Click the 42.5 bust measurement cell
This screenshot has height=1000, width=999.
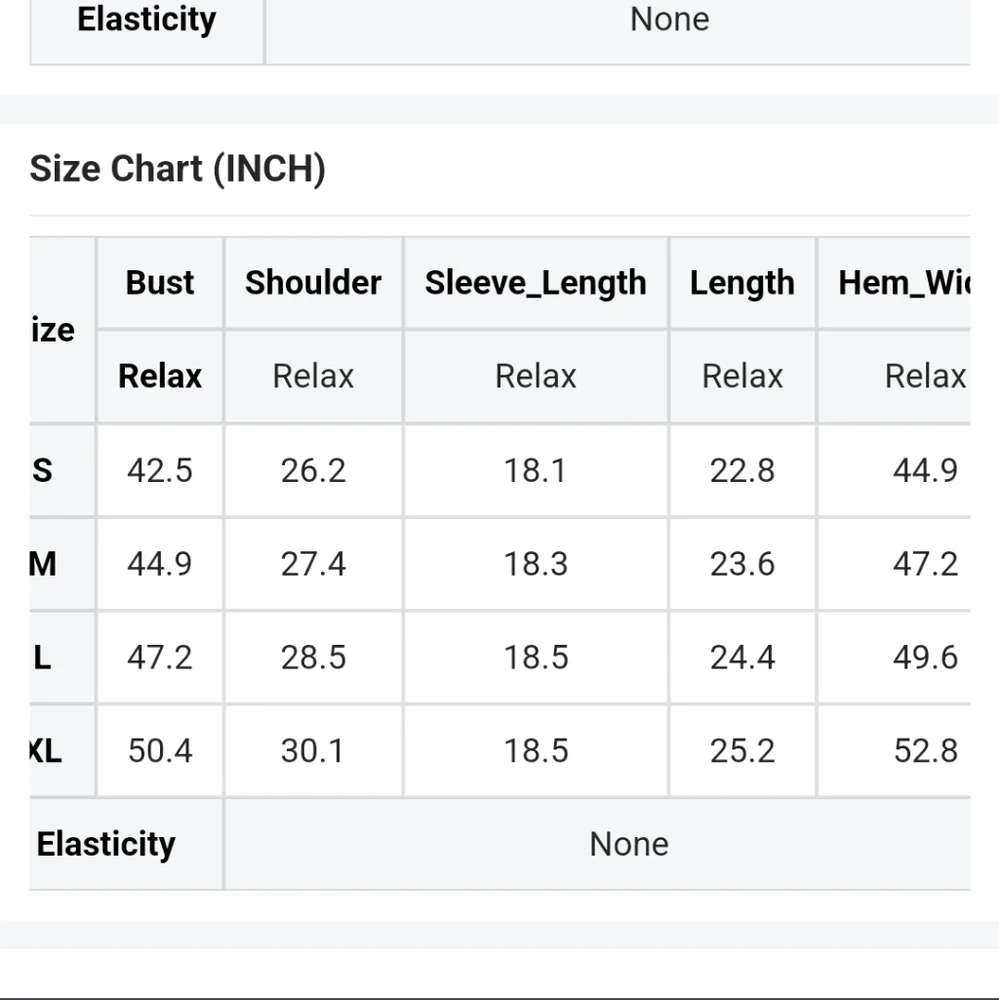pos(160,470)
